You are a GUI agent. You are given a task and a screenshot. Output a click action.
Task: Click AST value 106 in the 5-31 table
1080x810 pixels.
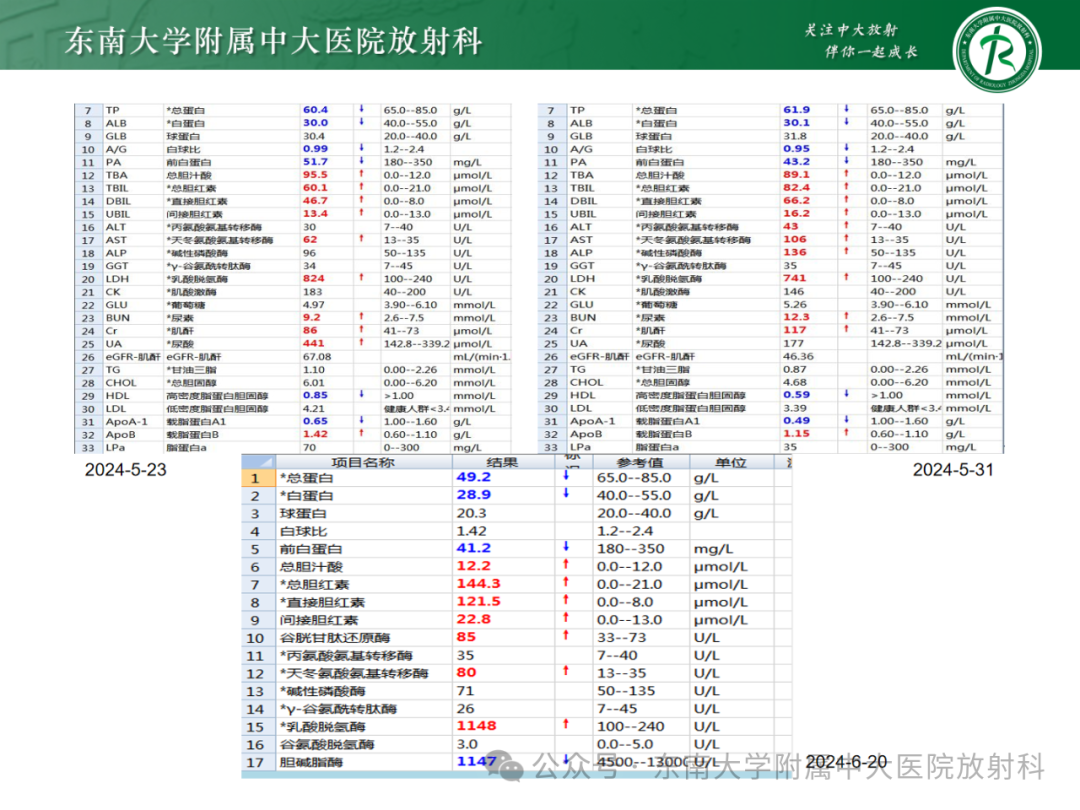[794, 240]
